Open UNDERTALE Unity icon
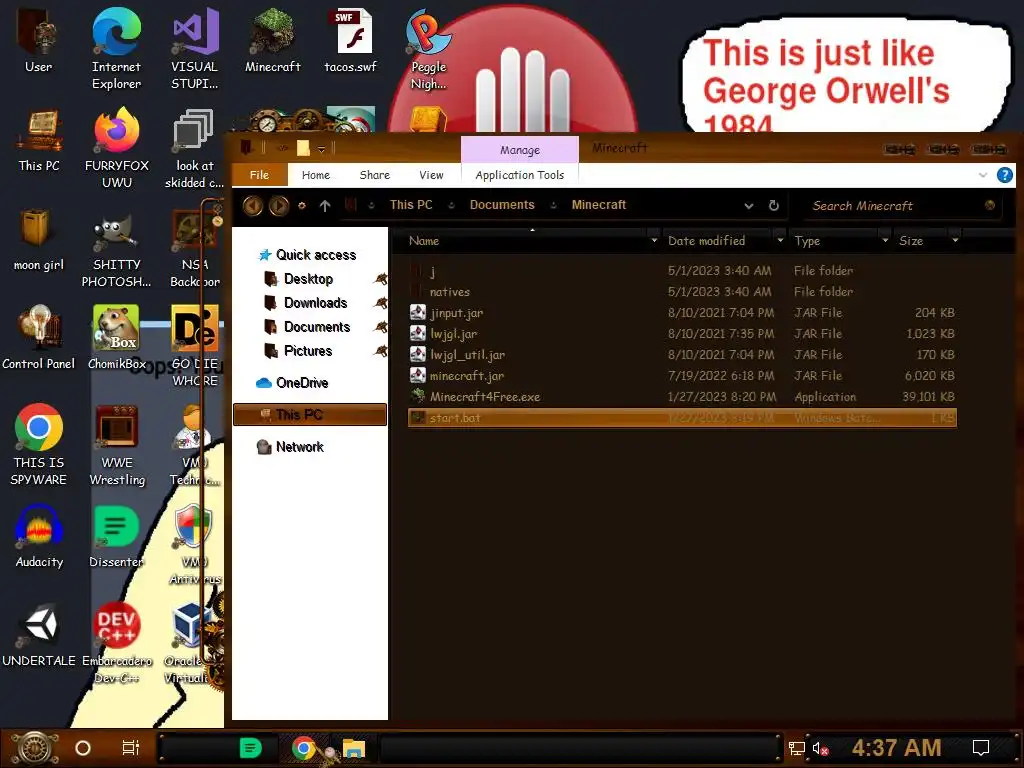 39,635
